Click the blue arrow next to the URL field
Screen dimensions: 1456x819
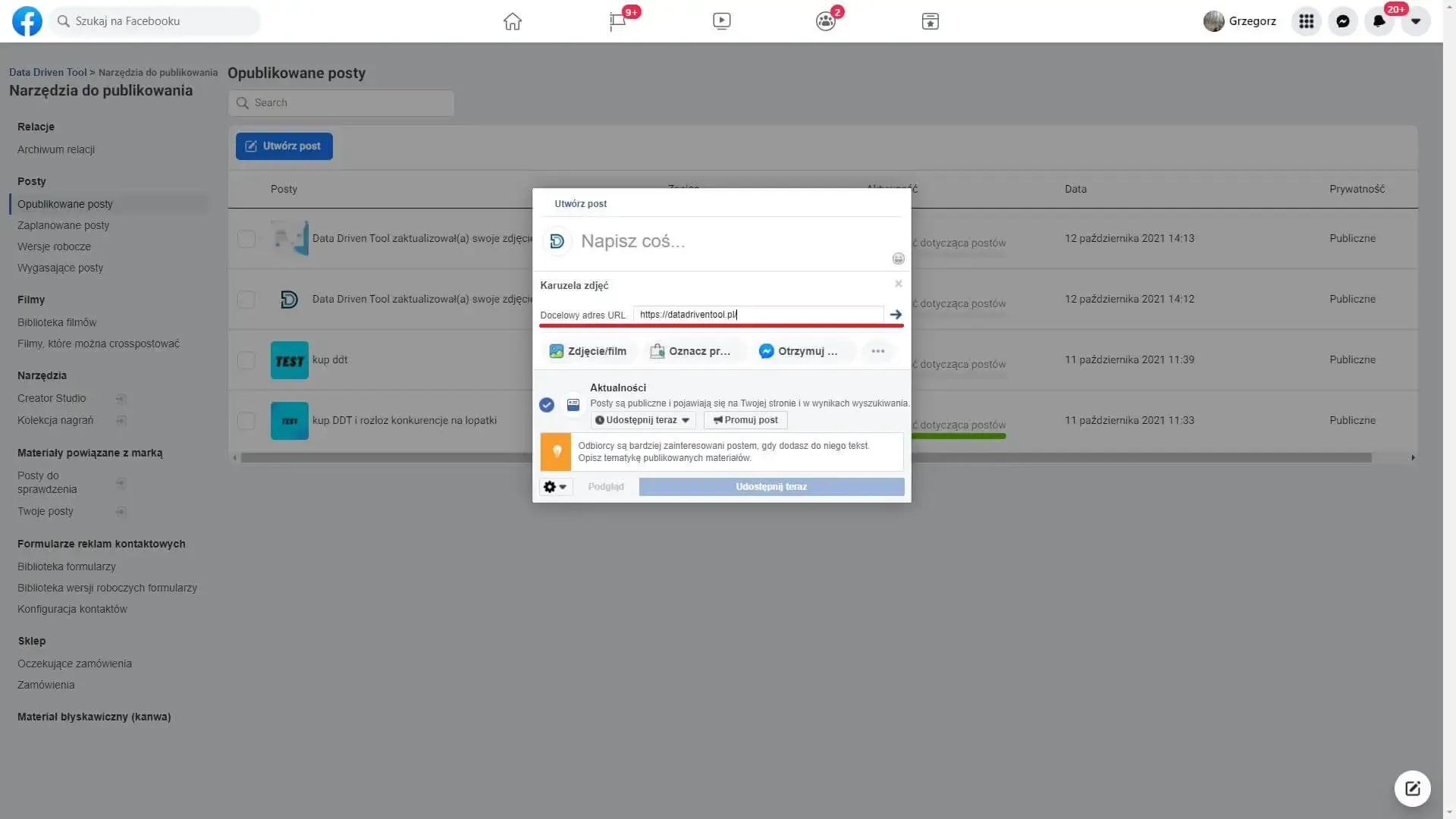pos(896,314)
